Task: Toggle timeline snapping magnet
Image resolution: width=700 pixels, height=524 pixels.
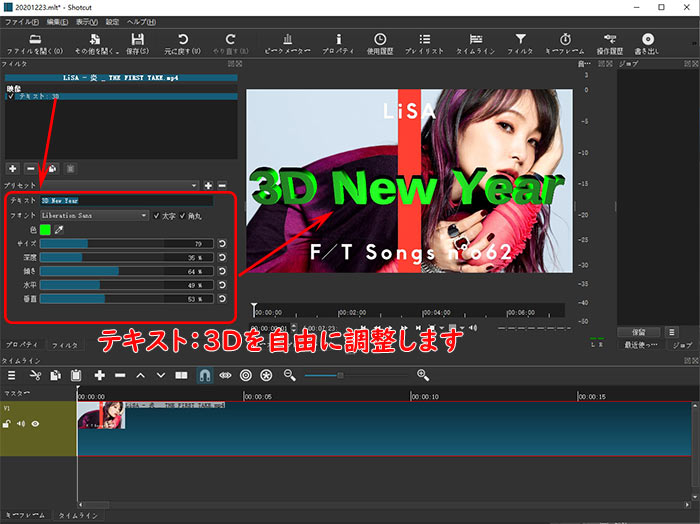Action: [204, 375]
